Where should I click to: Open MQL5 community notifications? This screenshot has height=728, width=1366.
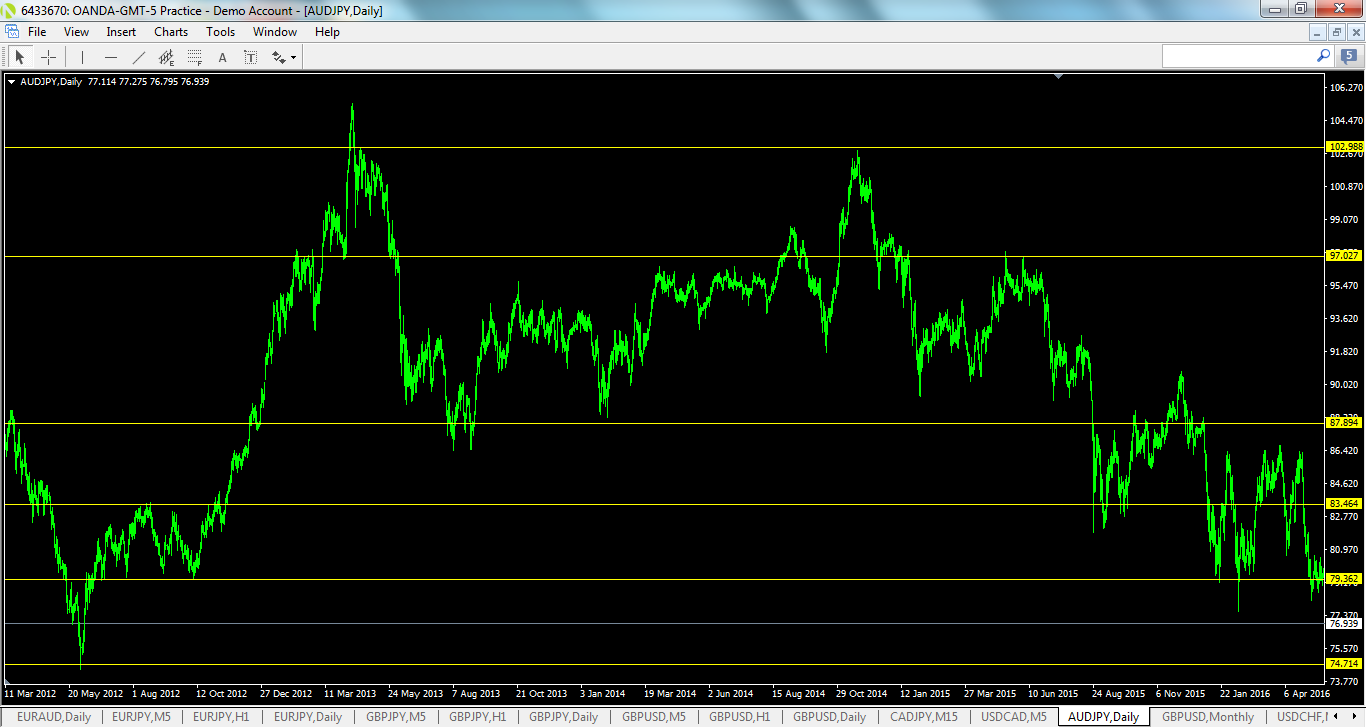pyautogui.click(x=1349, y=56)
